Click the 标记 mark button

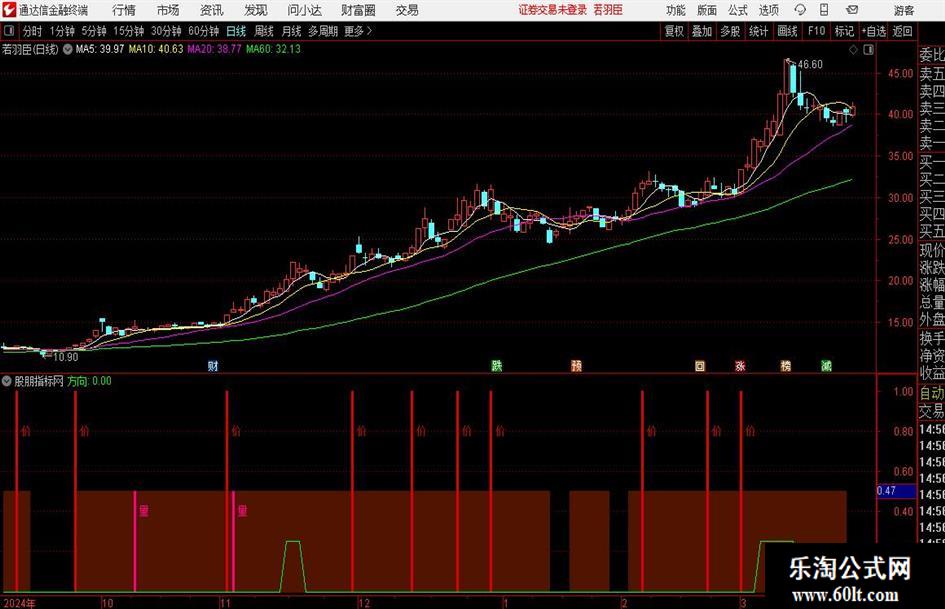(844, 31)
